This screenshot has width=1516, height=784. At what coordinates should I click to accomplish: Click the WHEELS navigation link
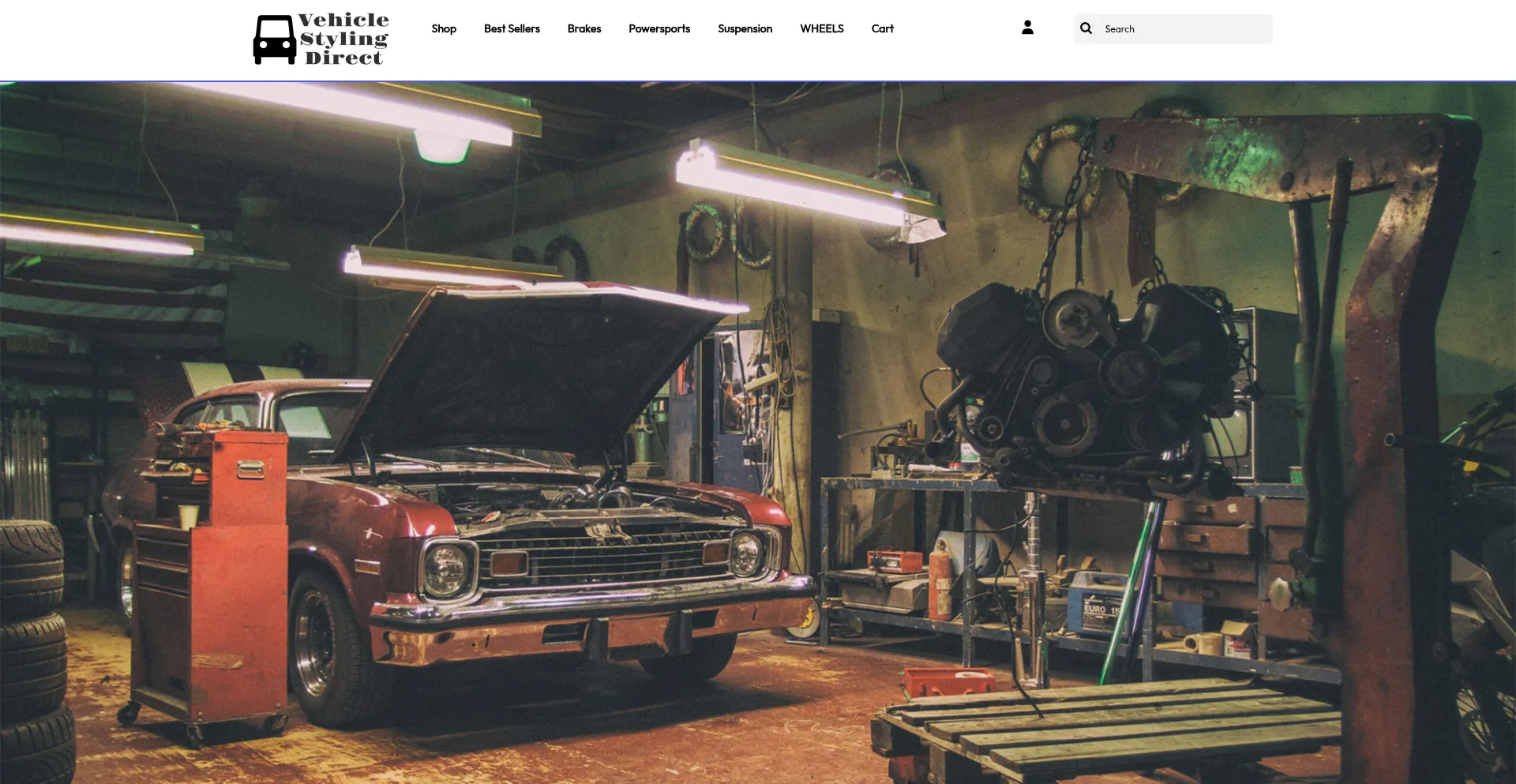822,28
